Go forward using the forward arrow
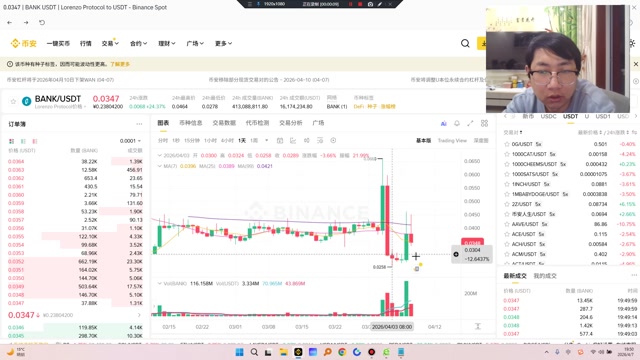The width and height of the screenshot is (640, 360). point(26,23)
